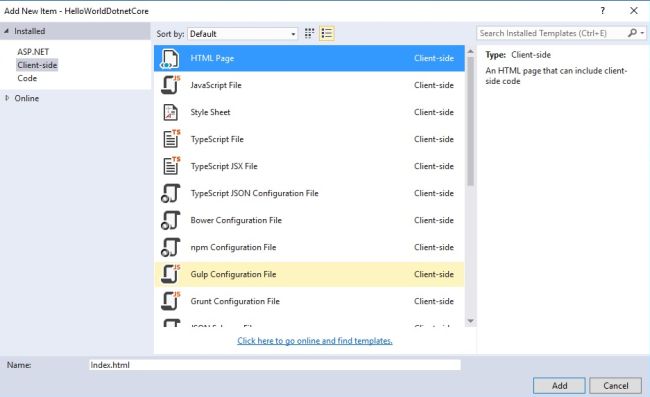
Task: Click the Name input field
Action: coord(274,365)
